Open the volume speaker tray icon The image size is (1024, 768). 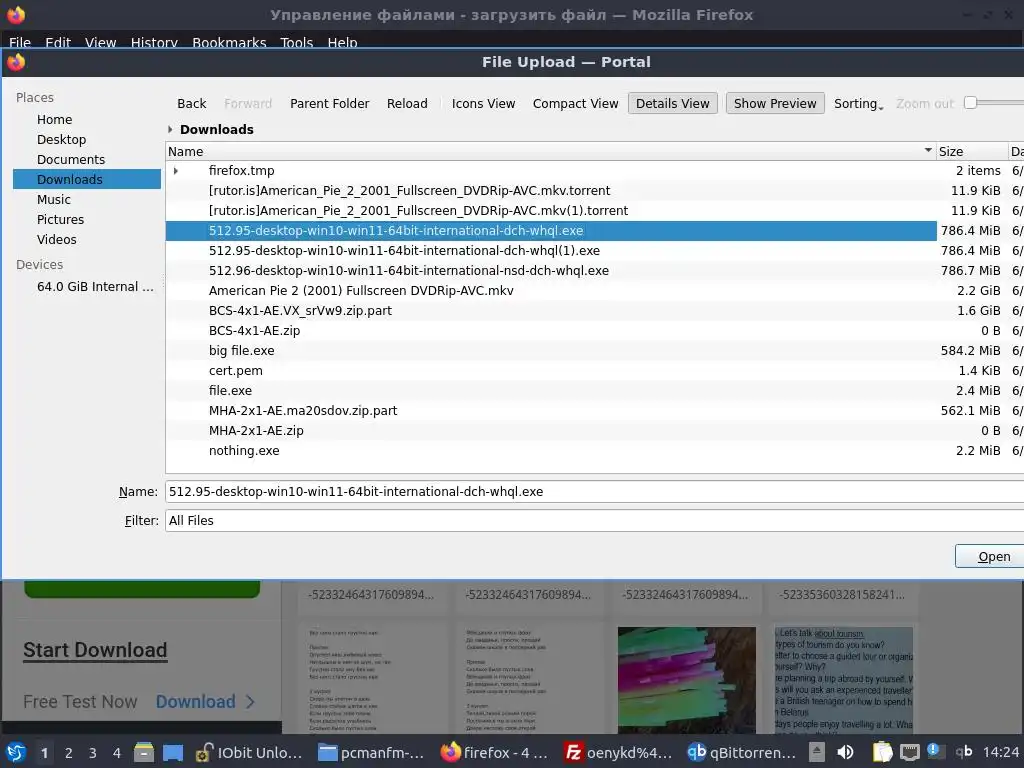click(x=845, y=752)
